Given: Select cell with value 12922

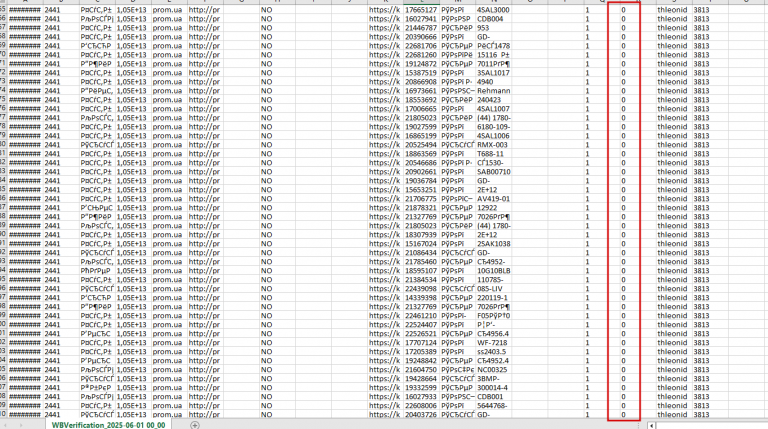Looking at the screenshot, I should [493, 208].
